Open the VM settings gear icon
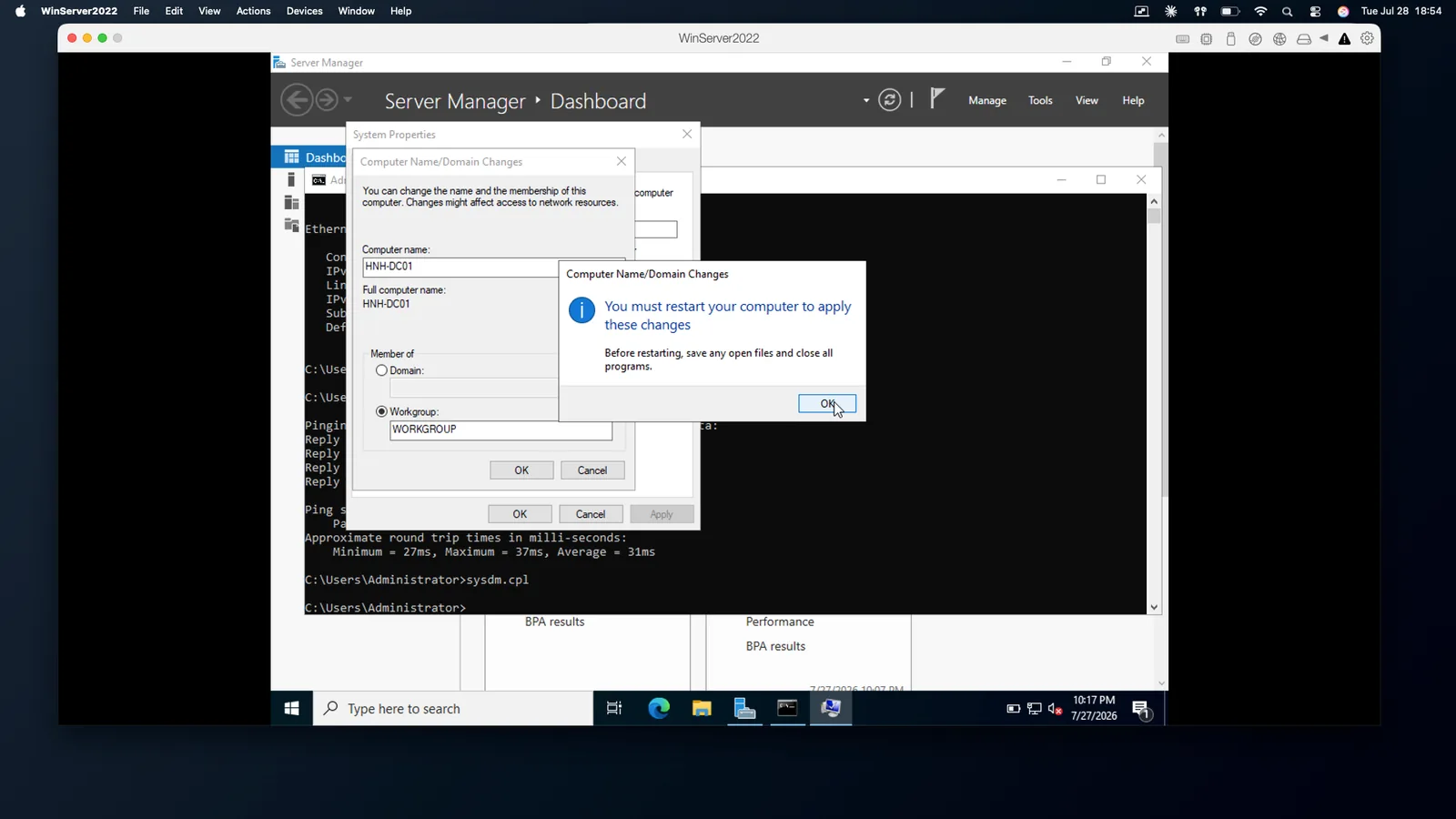This screenshot has height=819, width=1456. tap(1367, 38)
